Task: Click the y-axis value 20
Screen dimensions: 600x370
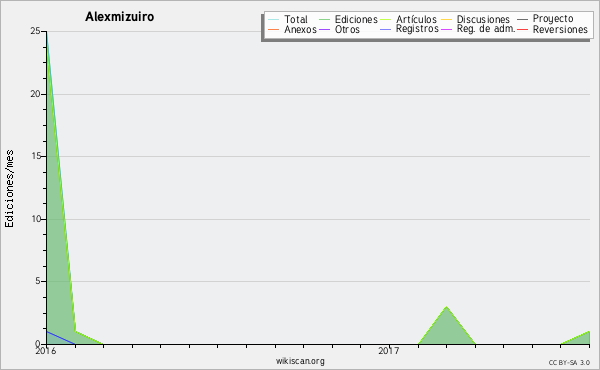Action: point(35,94)
